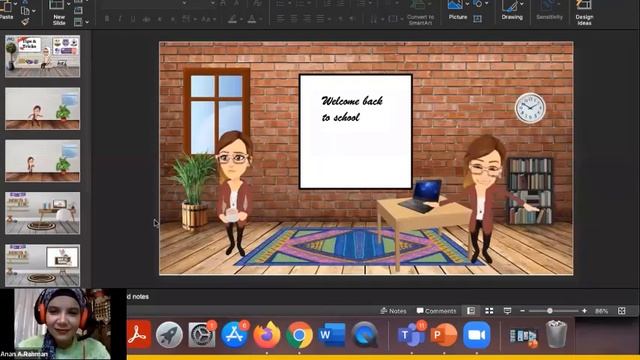The image size is (640, 360).
Task: Click Convert to SmartArt button
Action: pyautogui.click(x=420, y=13)
